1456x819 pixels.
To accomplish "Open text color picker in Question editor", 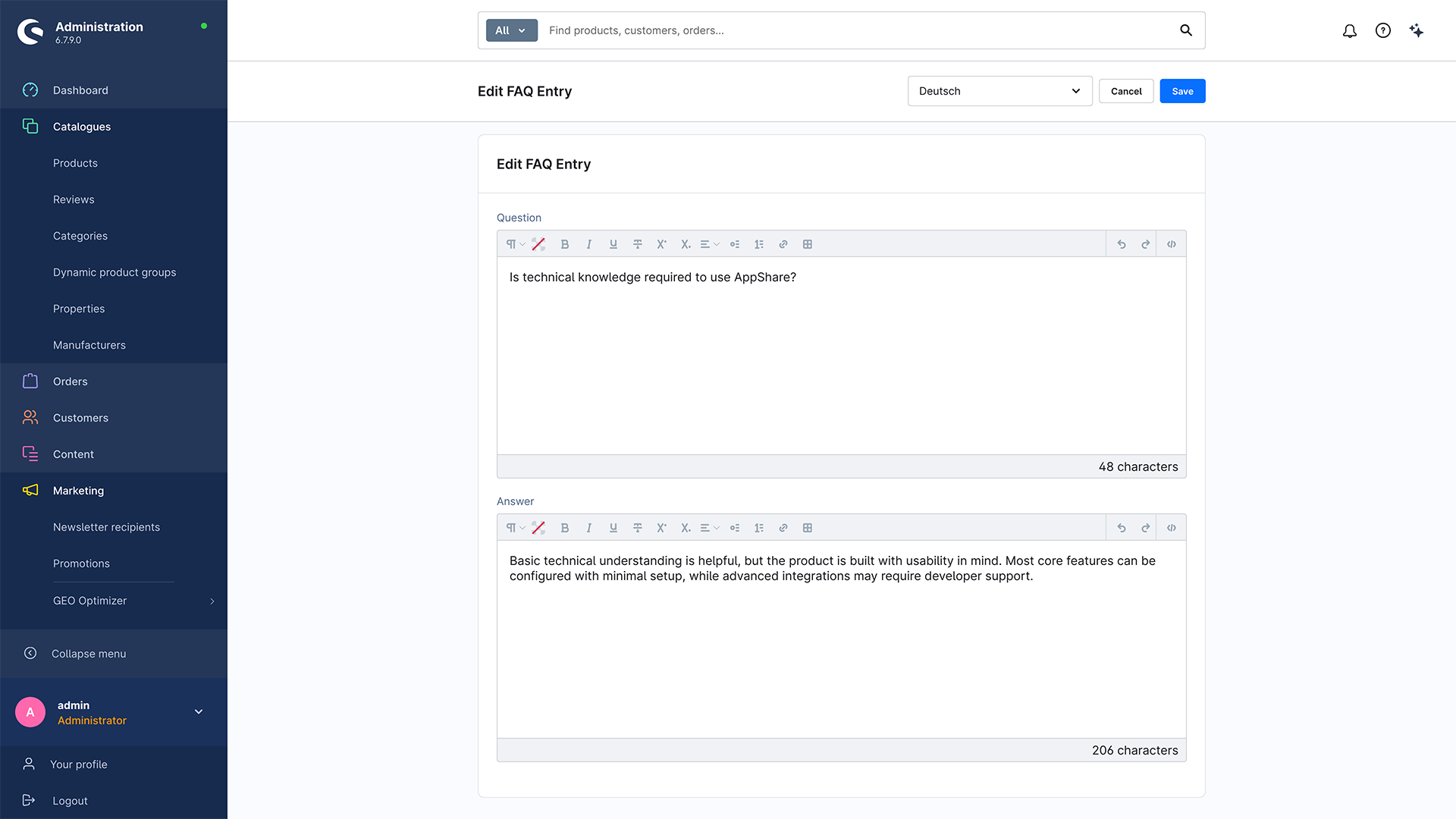I will [538, 244].
